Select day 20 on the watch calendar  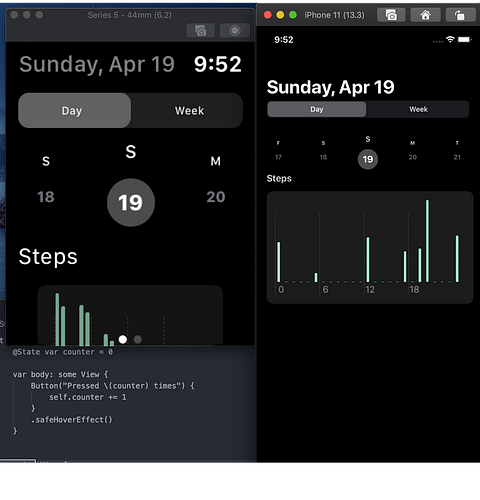216,197
